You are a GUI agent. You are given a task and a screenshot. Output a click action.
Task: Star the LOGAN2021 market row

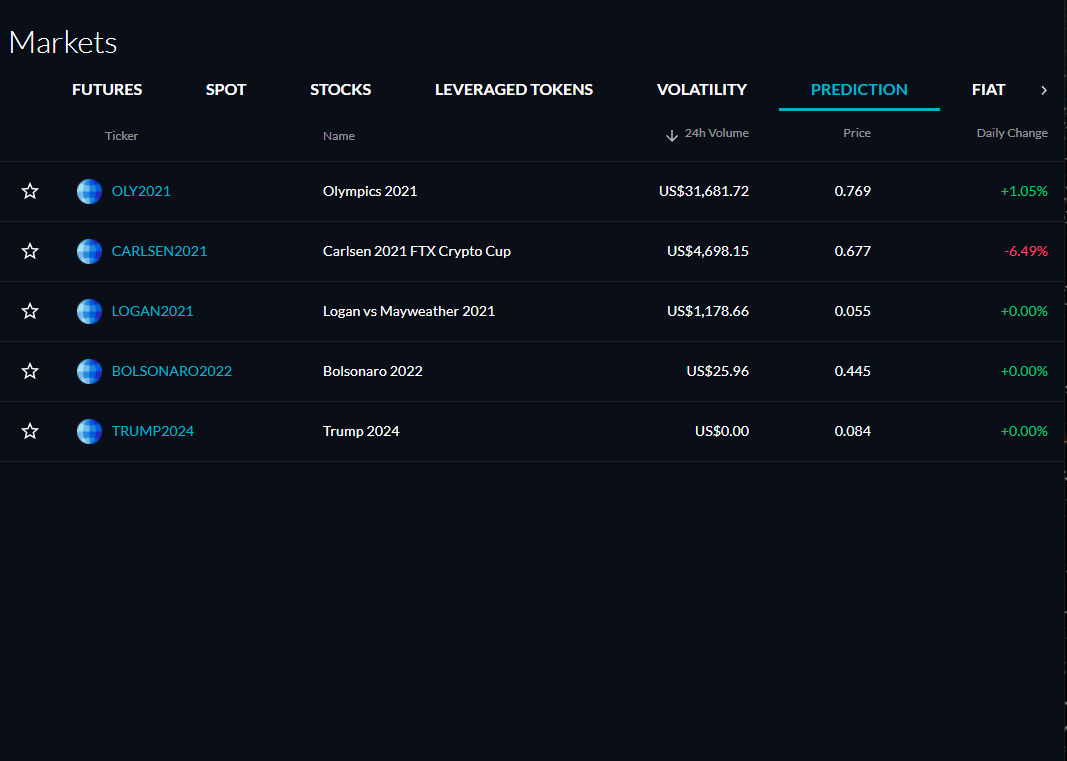point(30,311)
